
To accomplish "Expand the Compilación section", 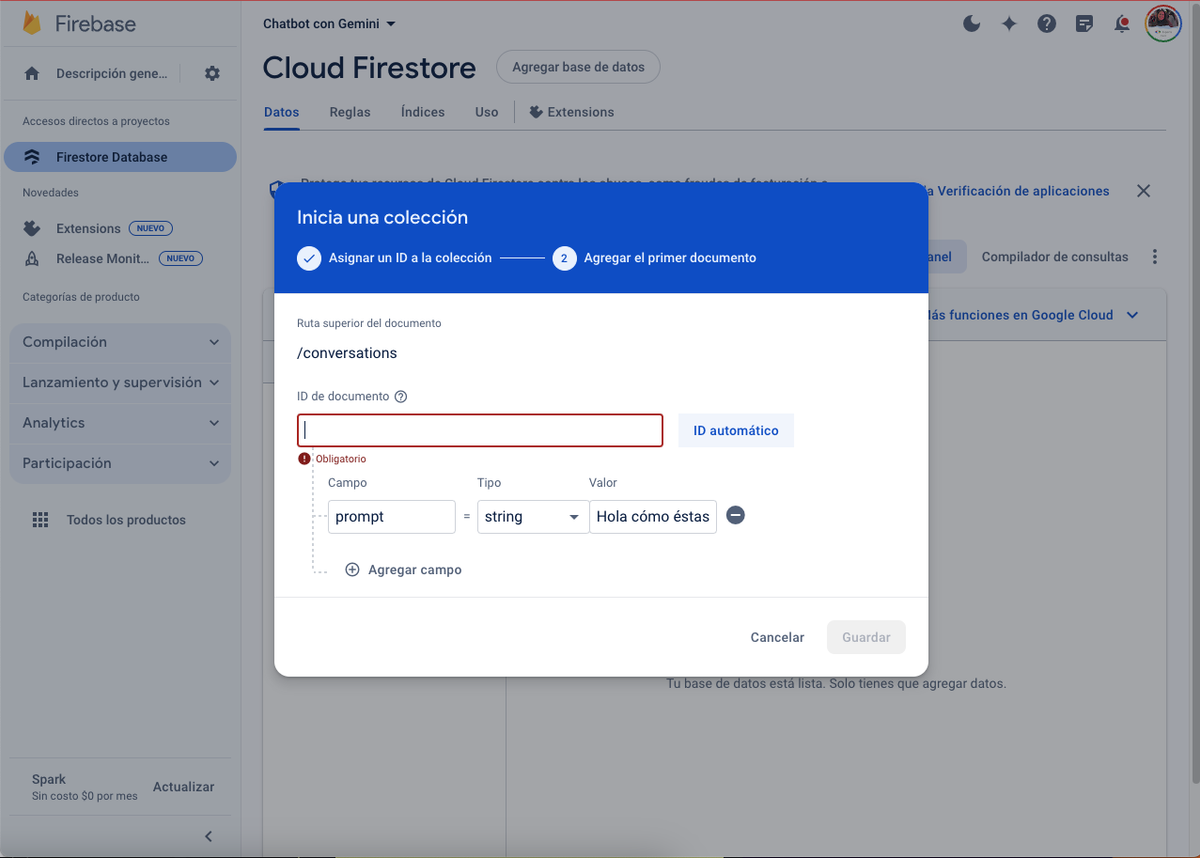I will pyautogui.click(x=120, y=342).
